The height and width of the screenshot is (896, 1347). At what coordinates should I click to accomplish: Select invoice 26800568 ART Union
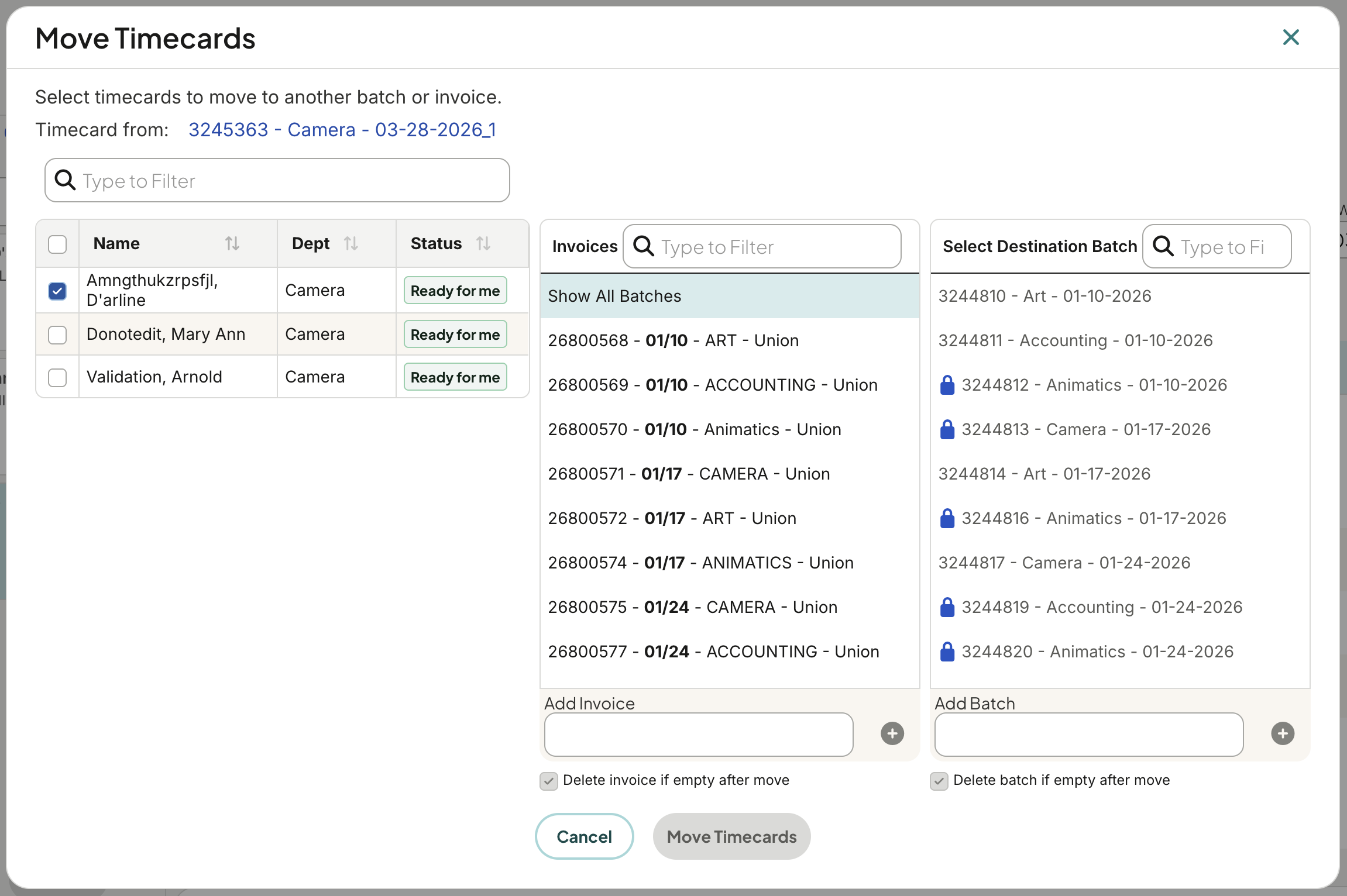click(x=730, y=340)
